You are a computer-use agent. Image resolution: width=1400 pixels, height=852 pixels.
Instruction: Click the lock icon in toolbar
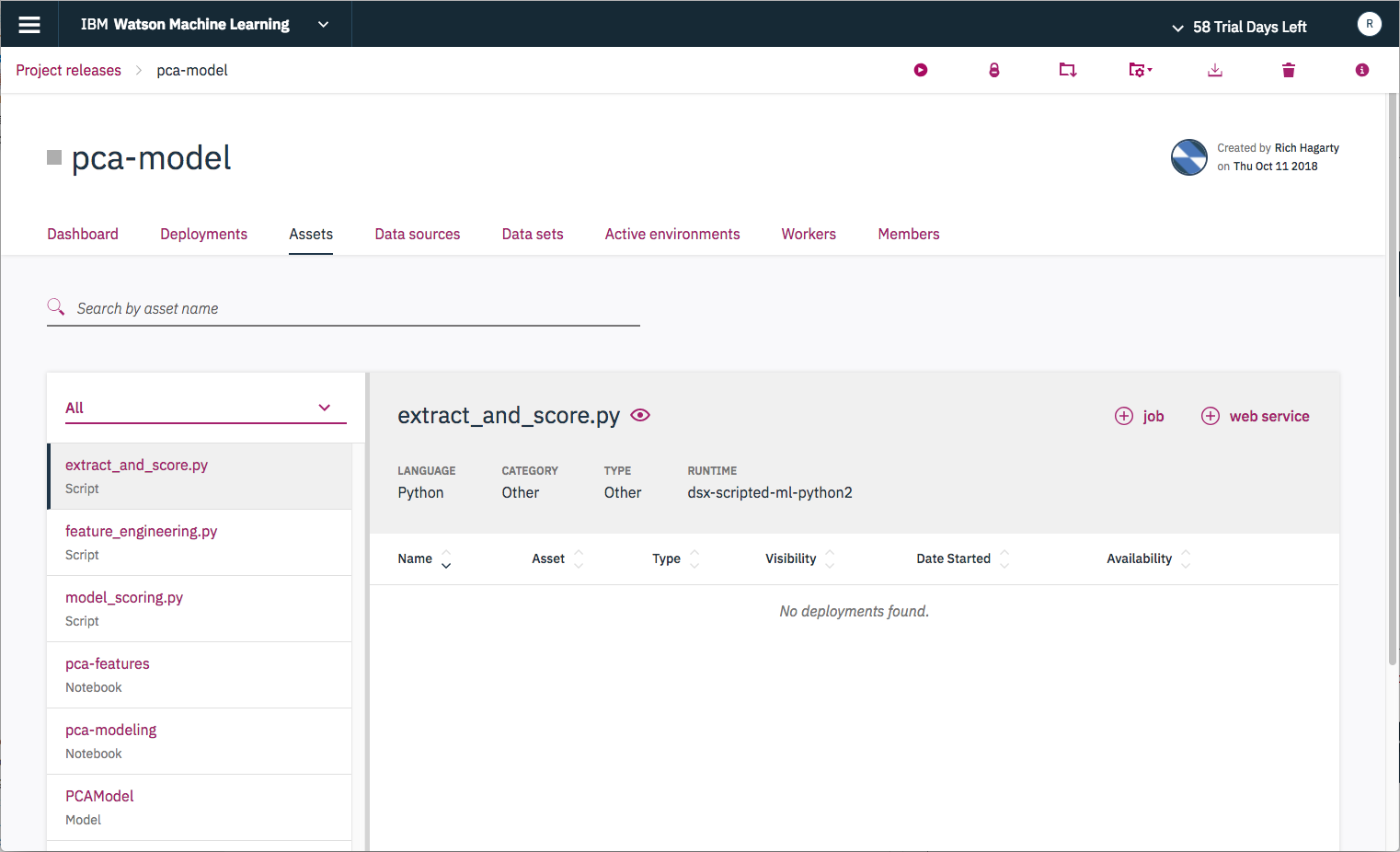click(994, 70)
